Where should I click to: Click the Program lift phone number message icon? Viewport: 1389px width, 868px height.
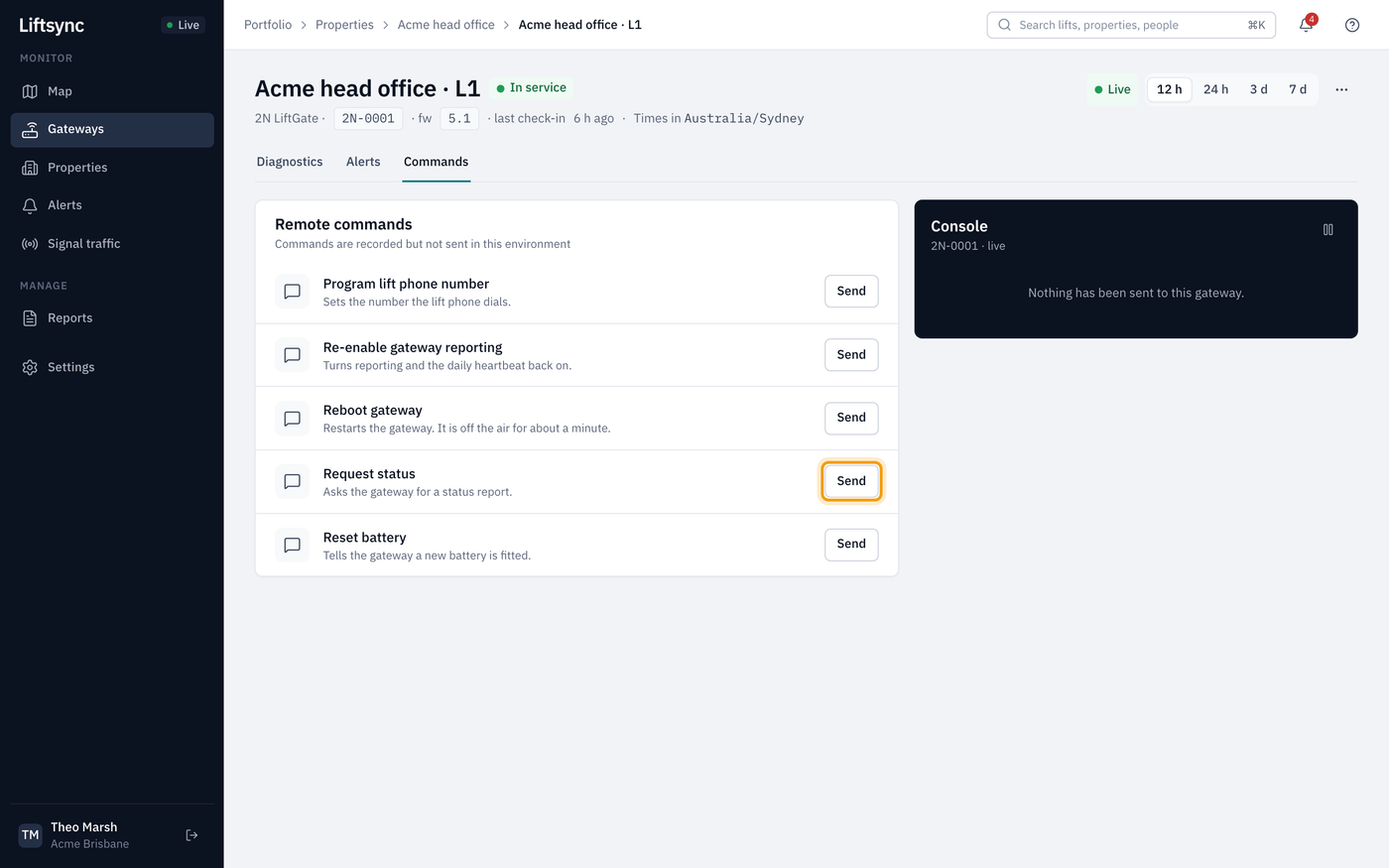(293, 292)
